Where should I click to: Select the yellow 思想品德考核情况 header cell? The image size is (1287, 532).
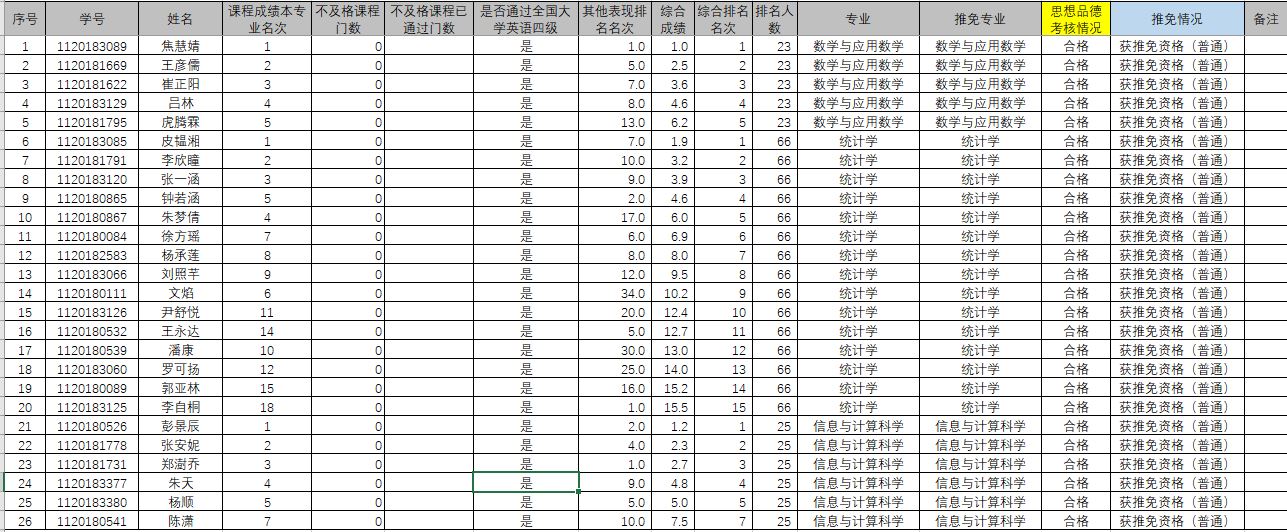[x=1076, y=19]
